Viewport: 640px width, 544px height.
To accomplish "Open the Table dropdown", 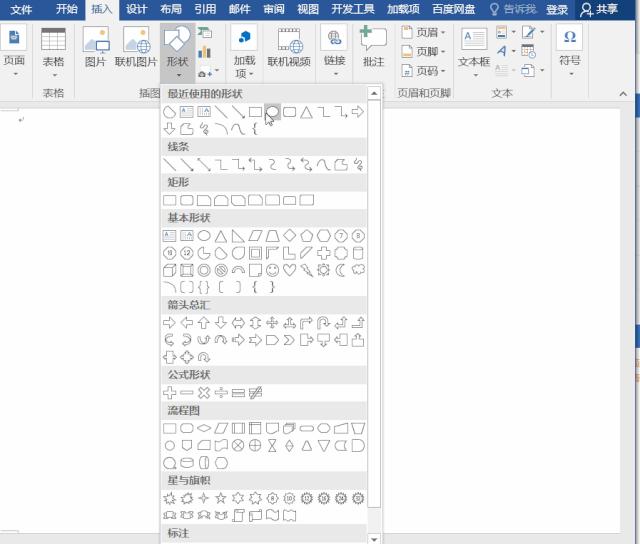I will [53, 52].
